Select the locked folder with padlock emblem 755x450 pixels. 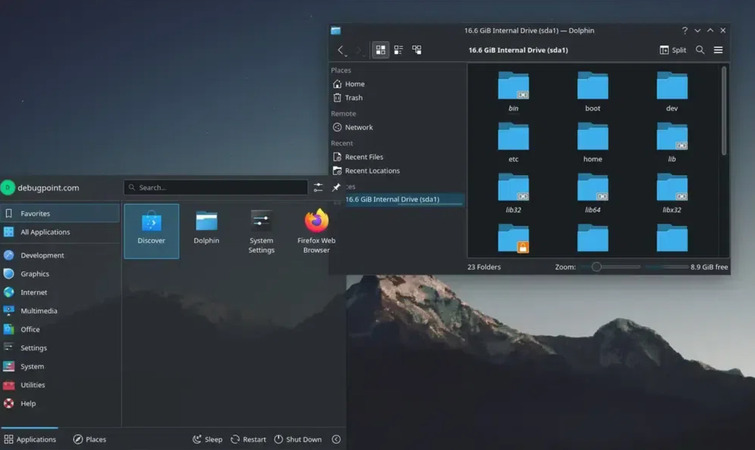(x=513, y=238)
